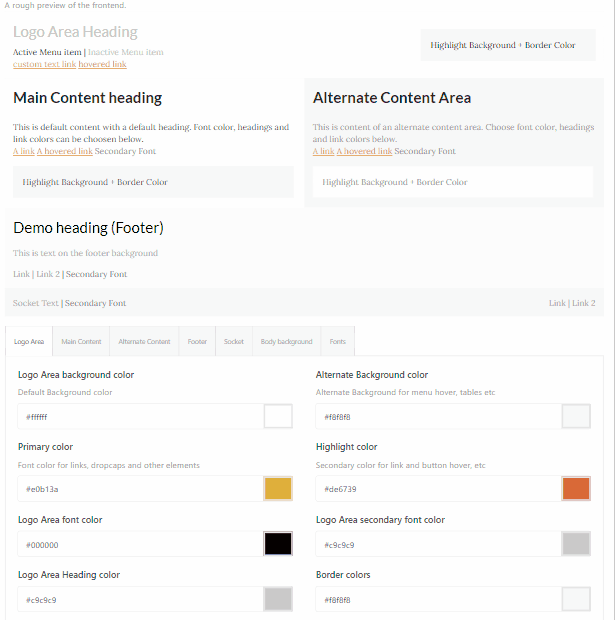Focus the Border colors hex input field

coord(438,599)
